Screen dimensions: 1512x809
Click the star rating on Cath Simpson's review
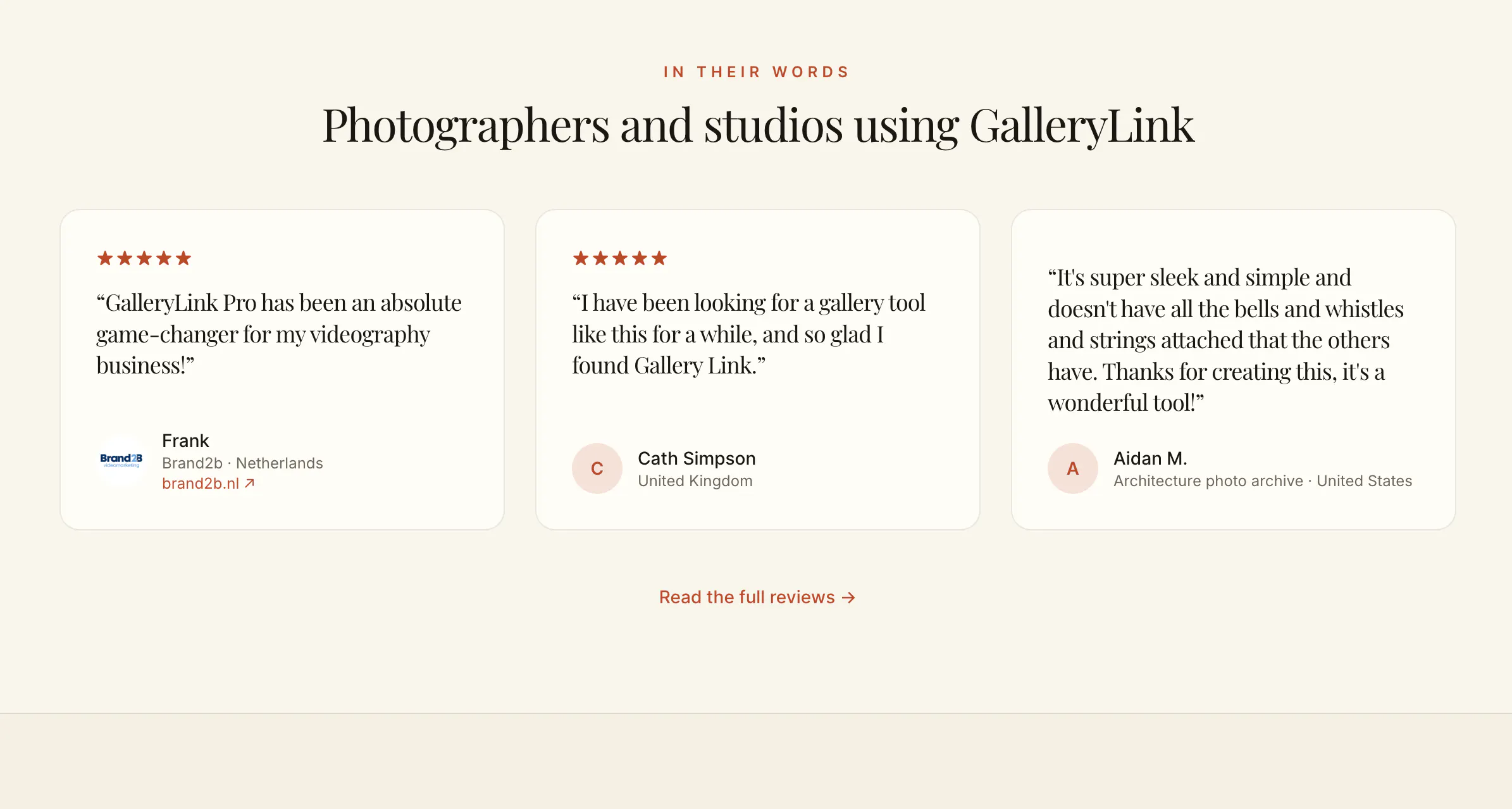(x=620, y=258)
